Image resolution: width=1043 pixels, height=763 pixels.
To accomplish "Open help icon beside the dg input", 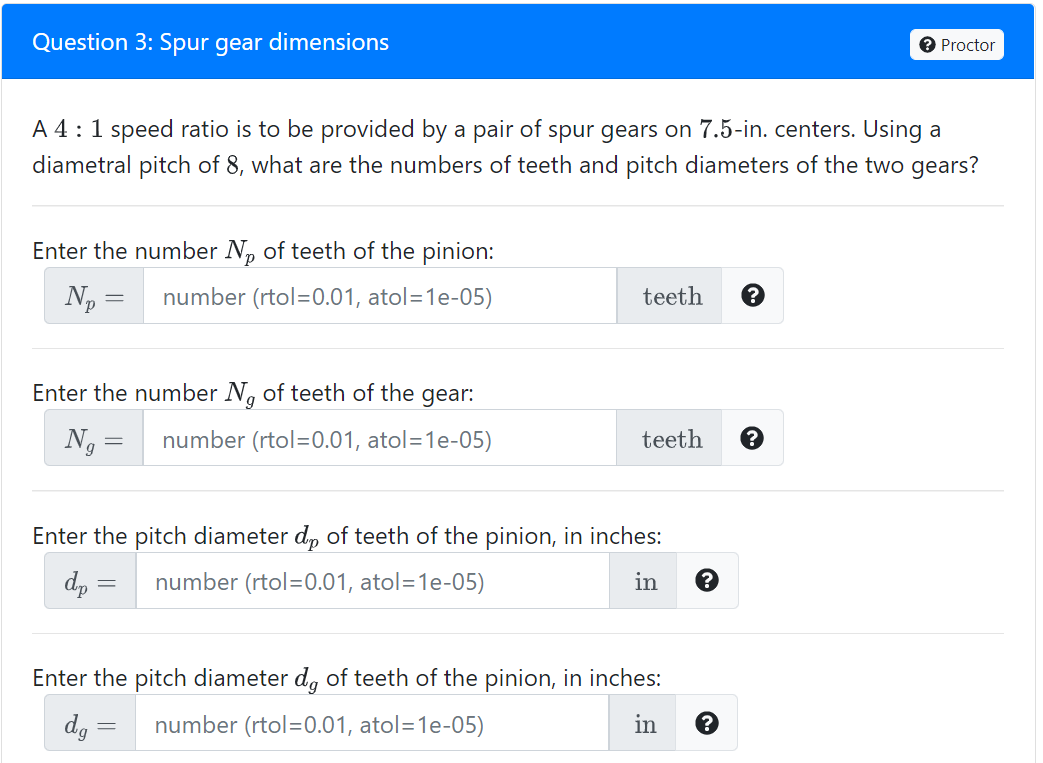I will click(x=706, y=723).
